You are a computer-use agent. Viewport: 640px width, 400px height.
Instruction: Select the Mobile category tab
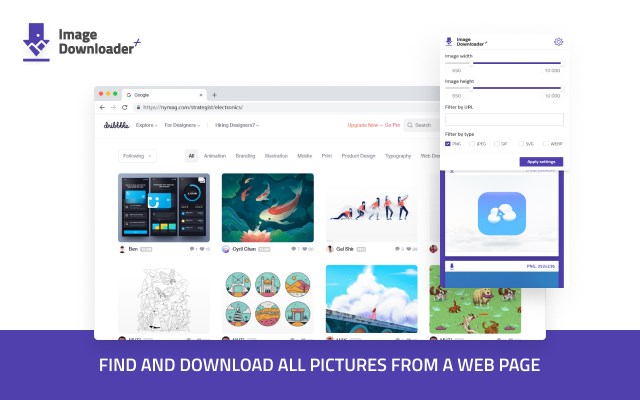coord(304,156)
